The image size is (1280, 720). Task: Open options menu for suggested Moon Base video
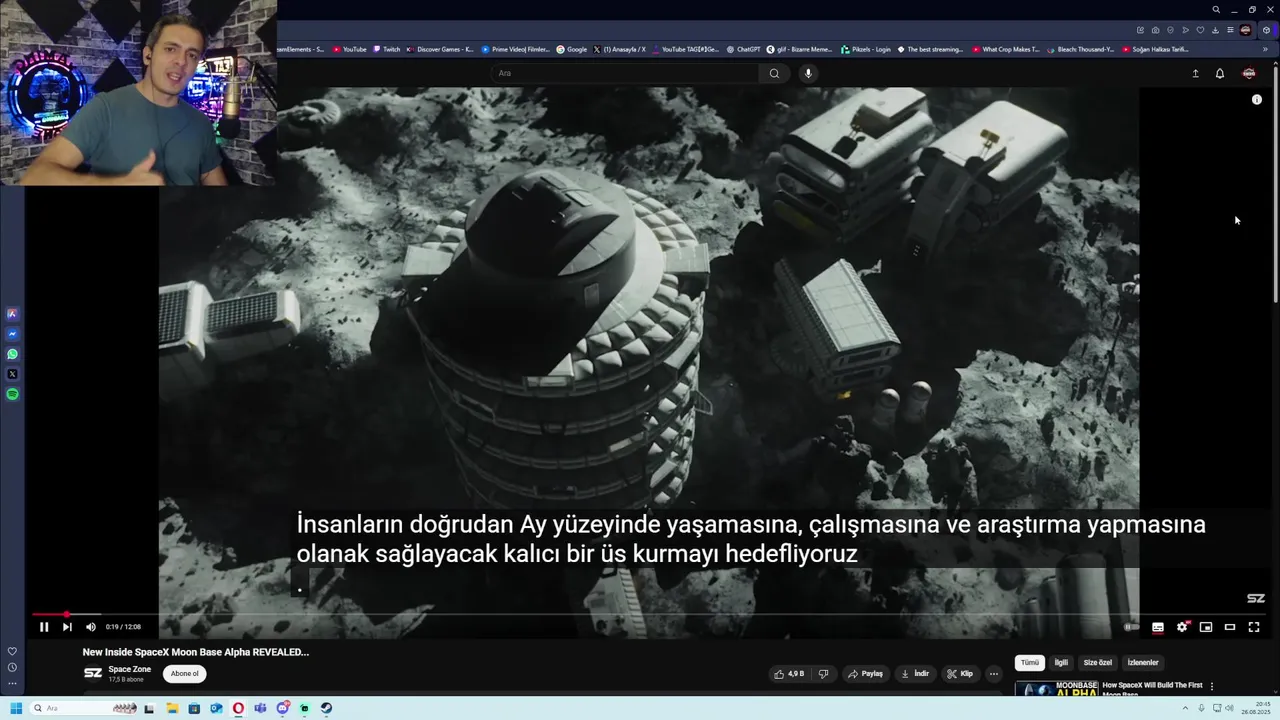1212,687
